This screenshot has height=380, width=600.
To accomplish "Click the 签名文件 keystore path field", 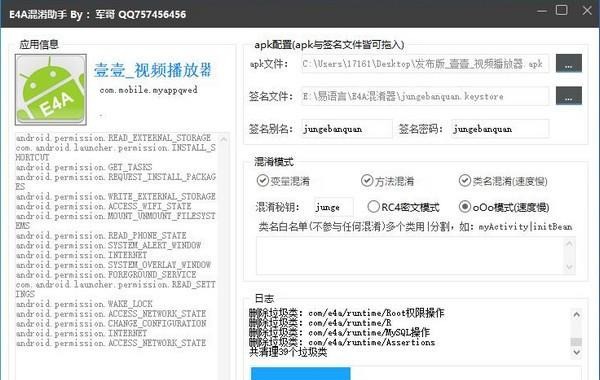I will 425,96.
